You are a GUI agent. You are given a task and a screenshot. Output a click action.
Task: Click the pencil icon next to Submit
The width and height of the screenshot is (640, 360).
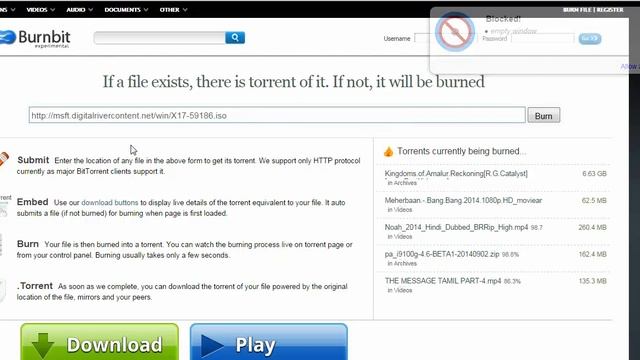(4, 158)
